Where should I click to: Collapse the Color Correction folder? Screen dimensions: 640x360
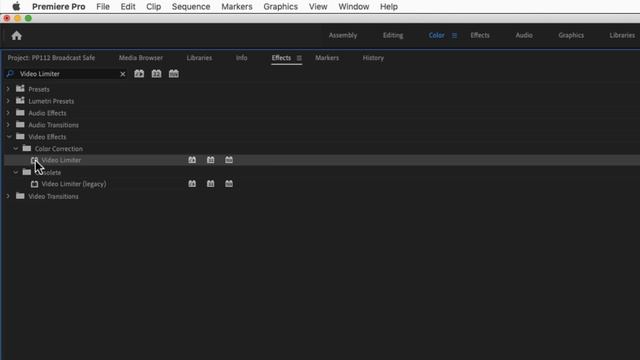pyautogui.click(x=16, y=149)
